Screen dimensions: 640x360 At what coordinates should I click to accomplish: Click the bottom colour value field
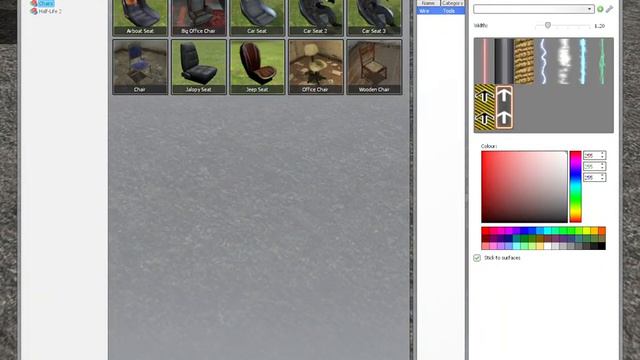594,178
